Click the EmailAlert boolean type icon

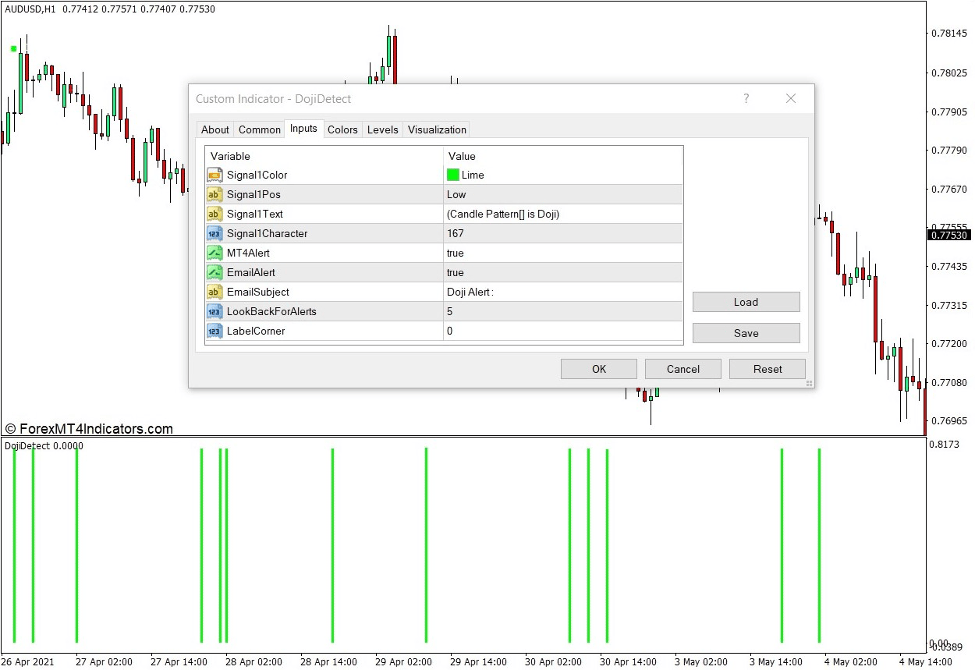pyautogui.click(x=214, y=273)
